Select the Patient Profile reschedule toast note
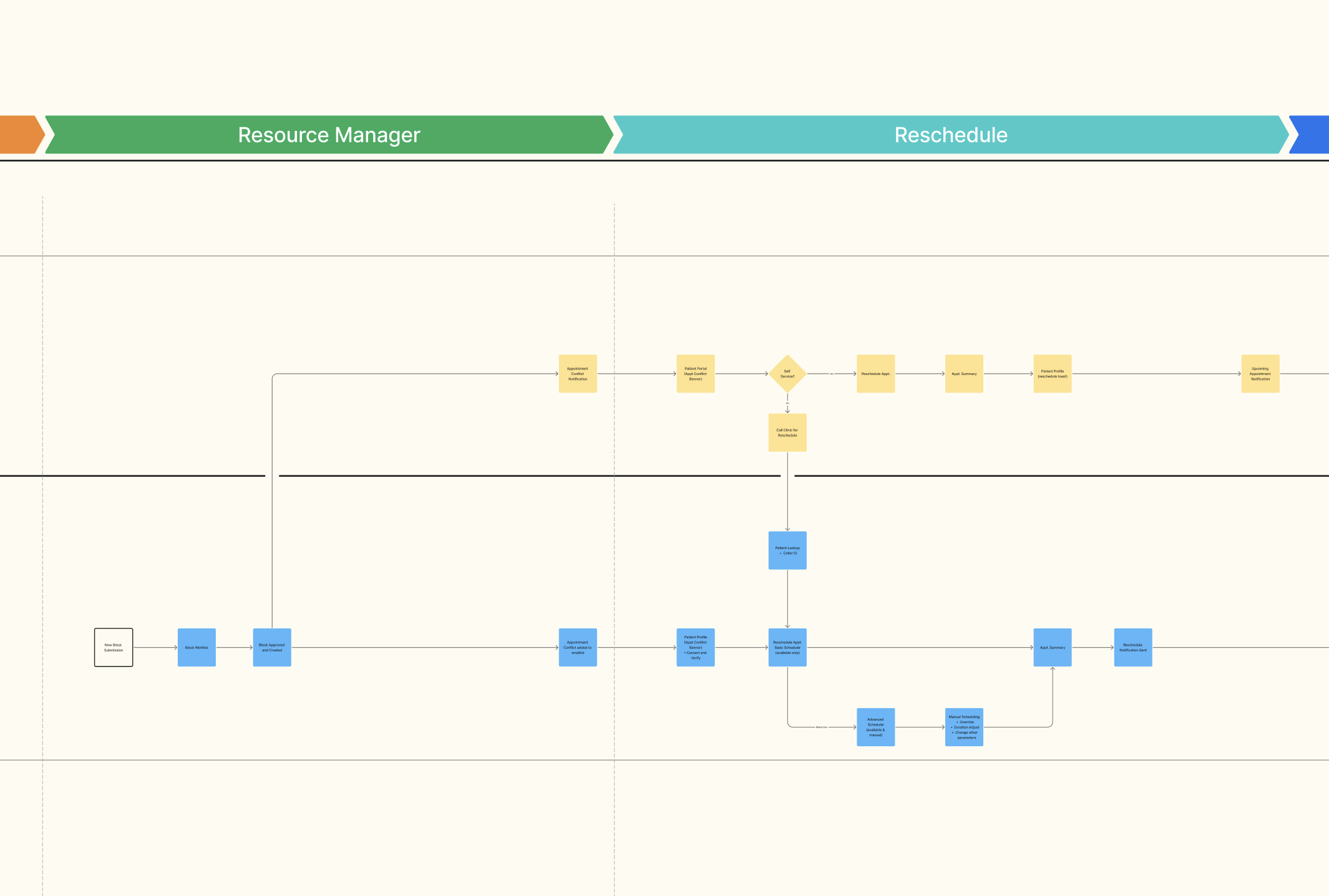Image resolution: width=1329 pixels, height=896 pixels. [1053, 374]
